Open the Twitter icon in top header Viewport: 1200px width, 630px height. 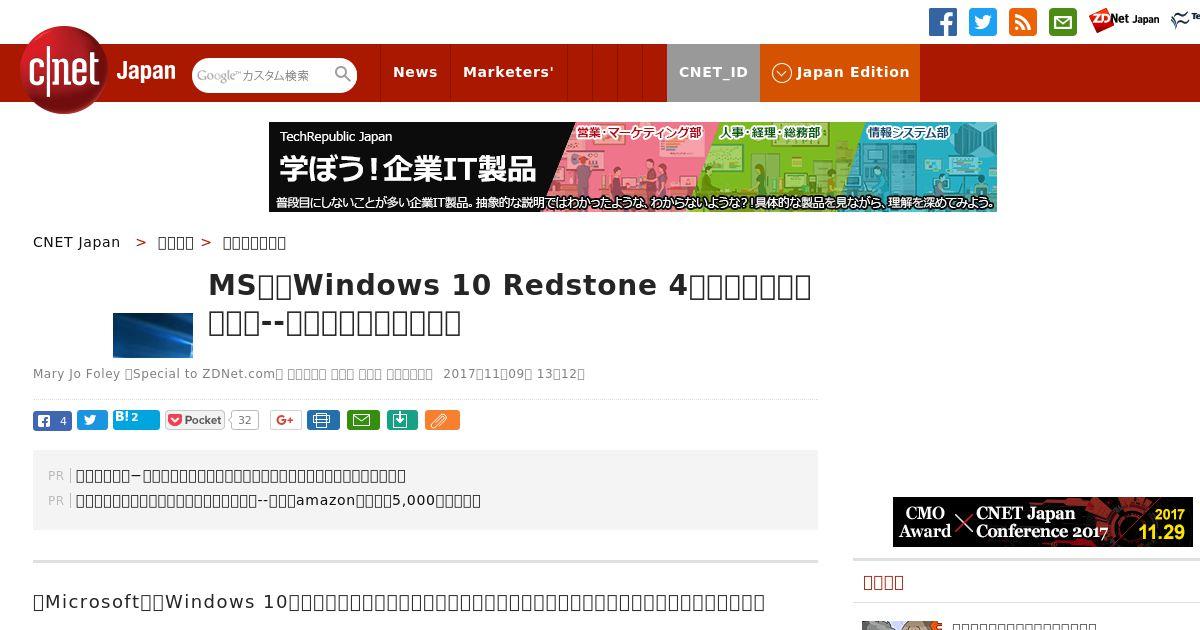click(983, 22)
